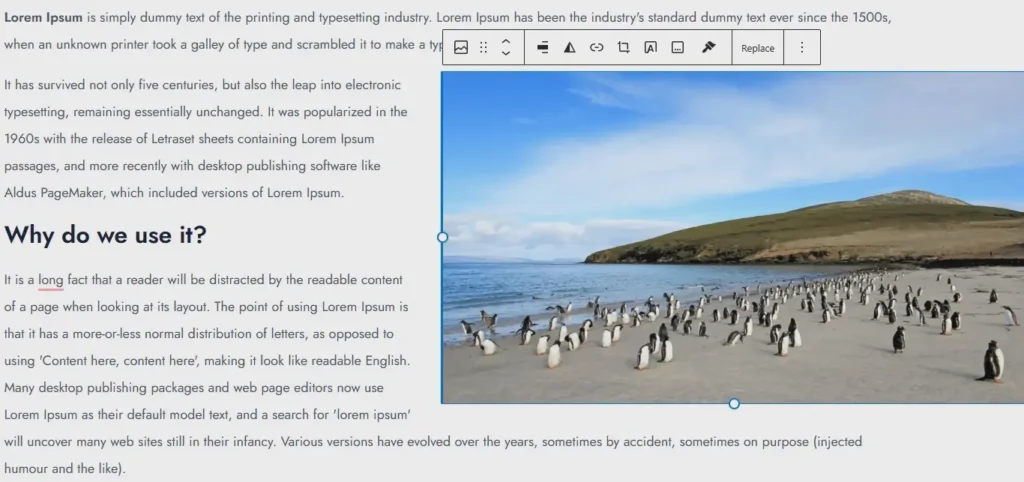
Task: Select the Crop image tool
Action: coord(623,48)
